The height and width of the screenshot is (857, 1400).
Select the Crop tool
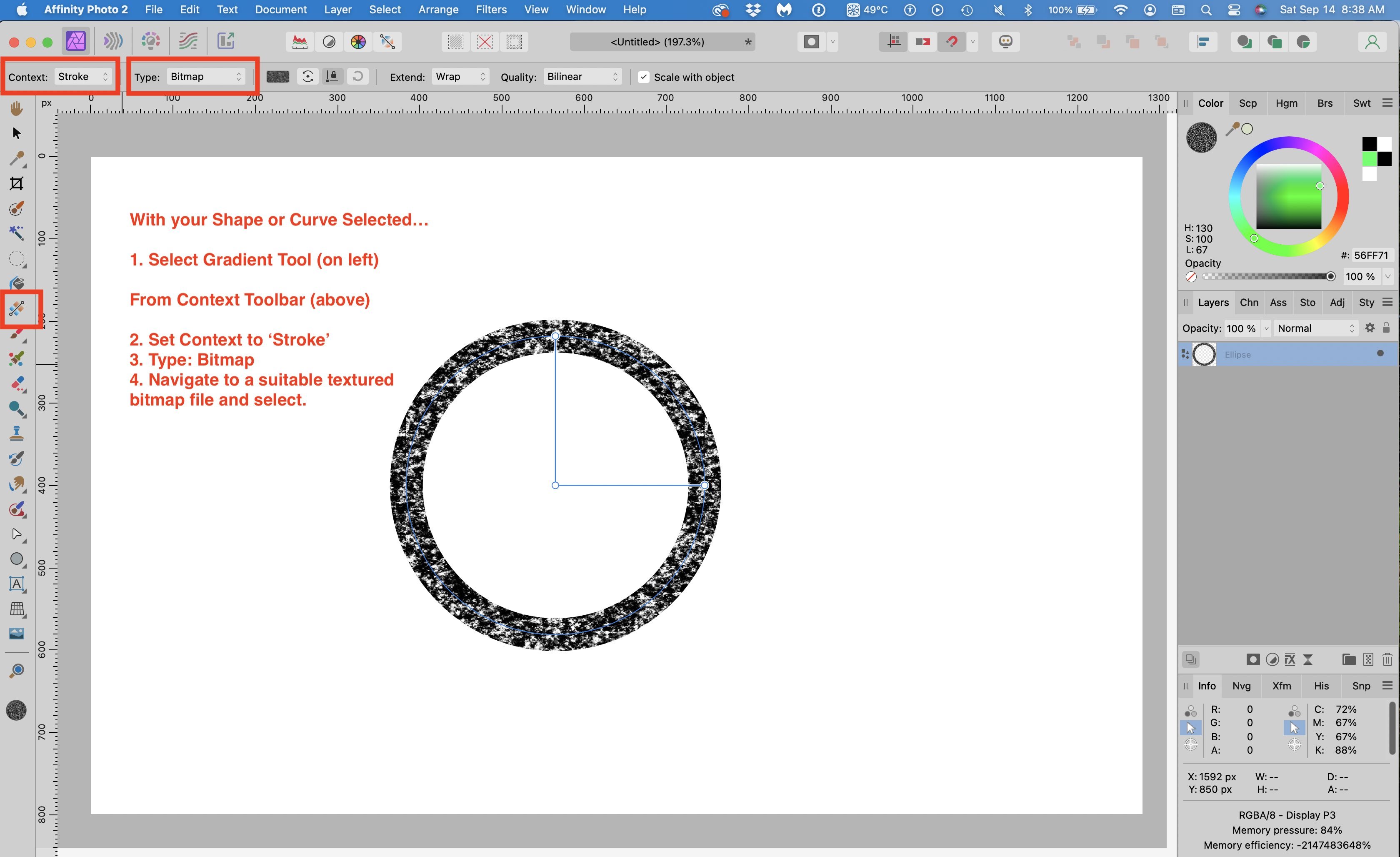[x=17, y=183]
